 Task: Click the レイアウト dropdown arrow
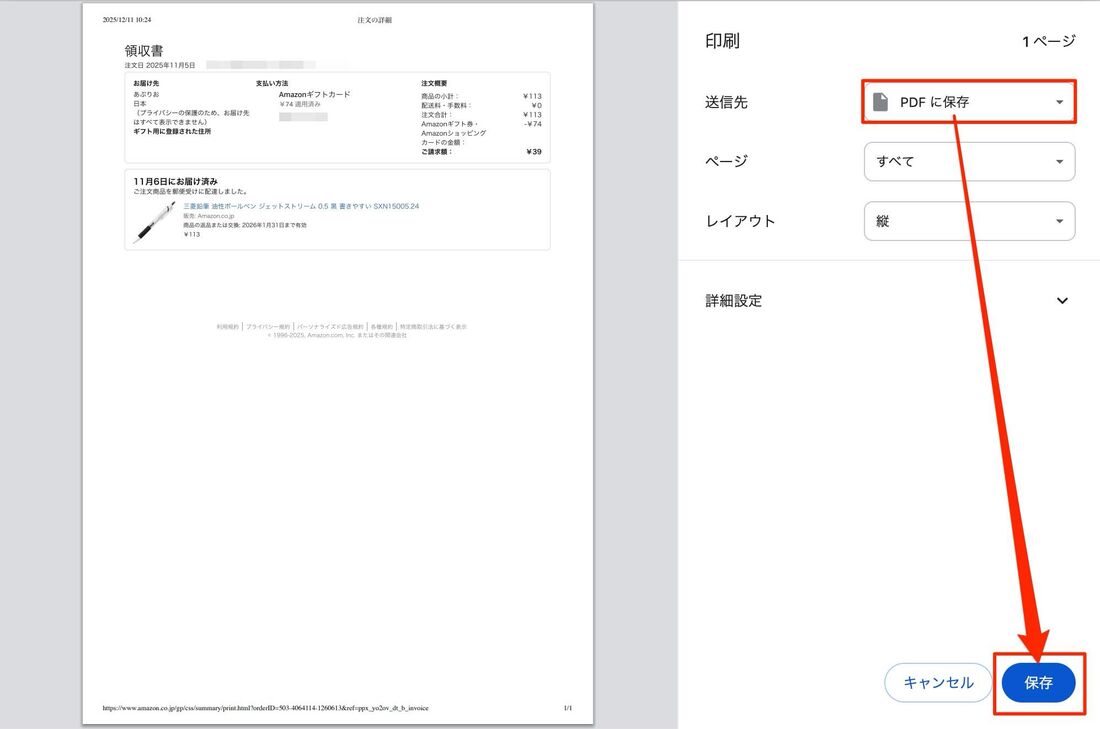pos(1059,221)
